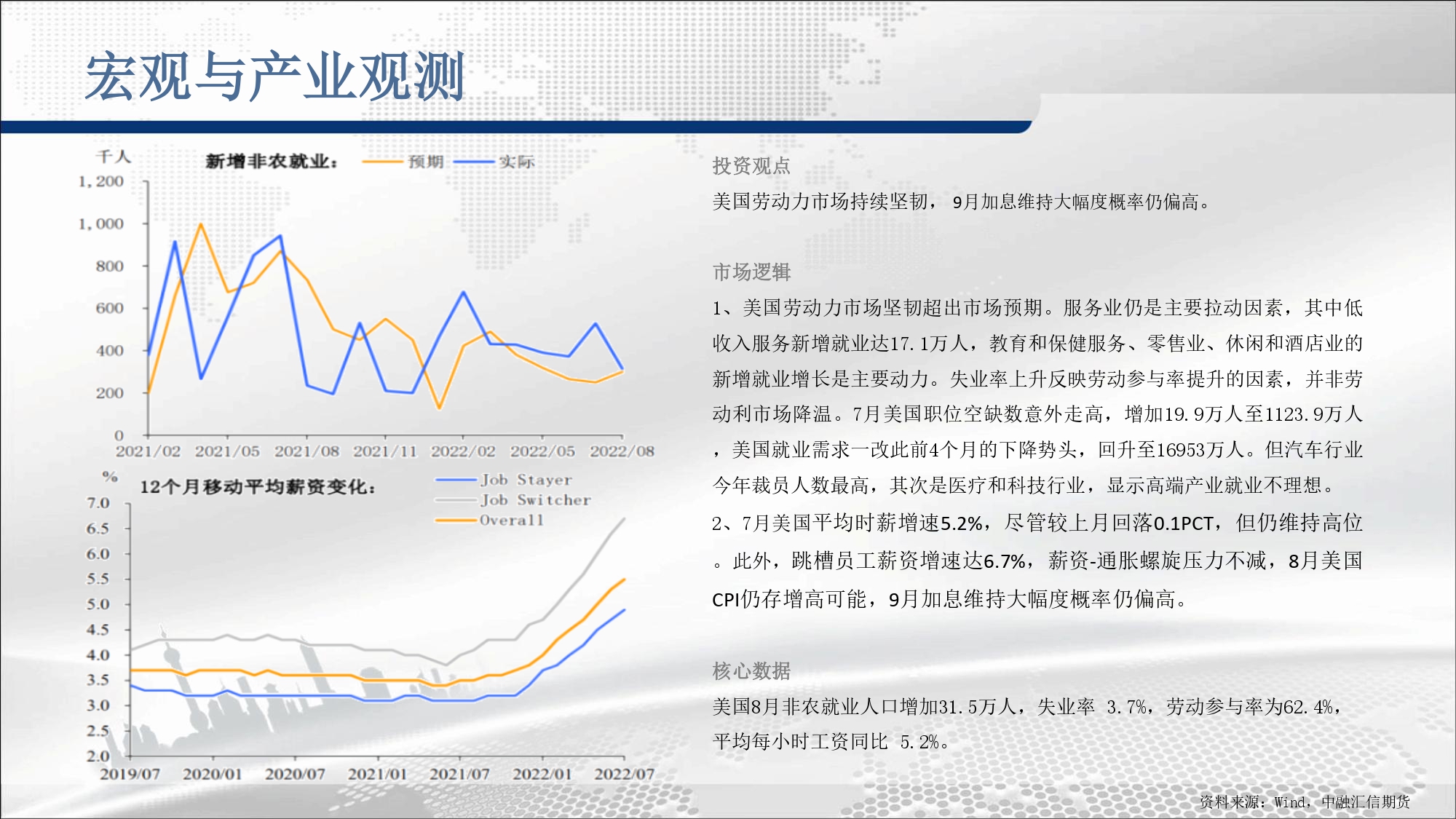Click the source note 资料来源: Wind, 中融汇信期货
The width and height of the screenshot is (1456, 819).
tap(1305, 802)
